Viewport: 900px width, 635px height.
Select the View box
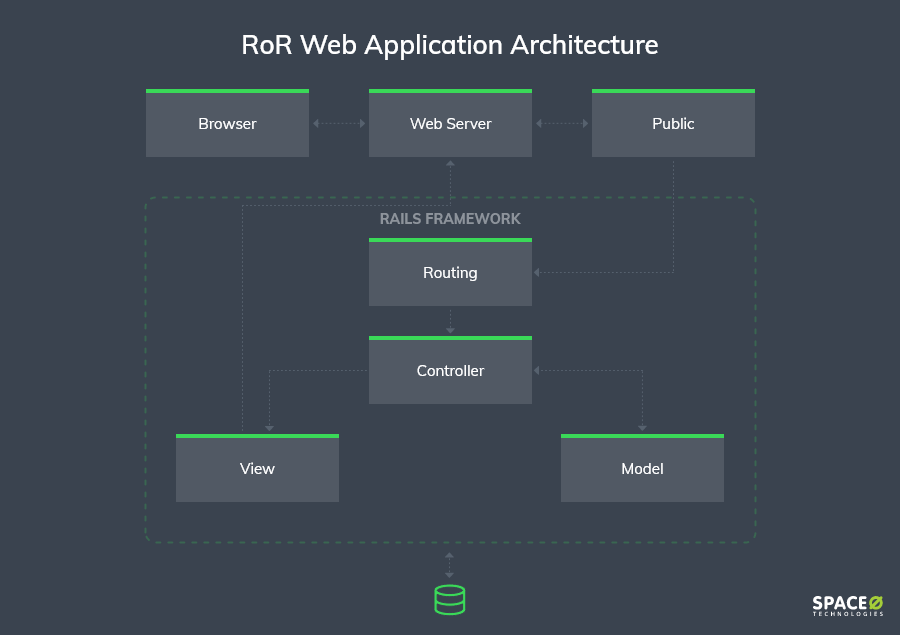257,469
